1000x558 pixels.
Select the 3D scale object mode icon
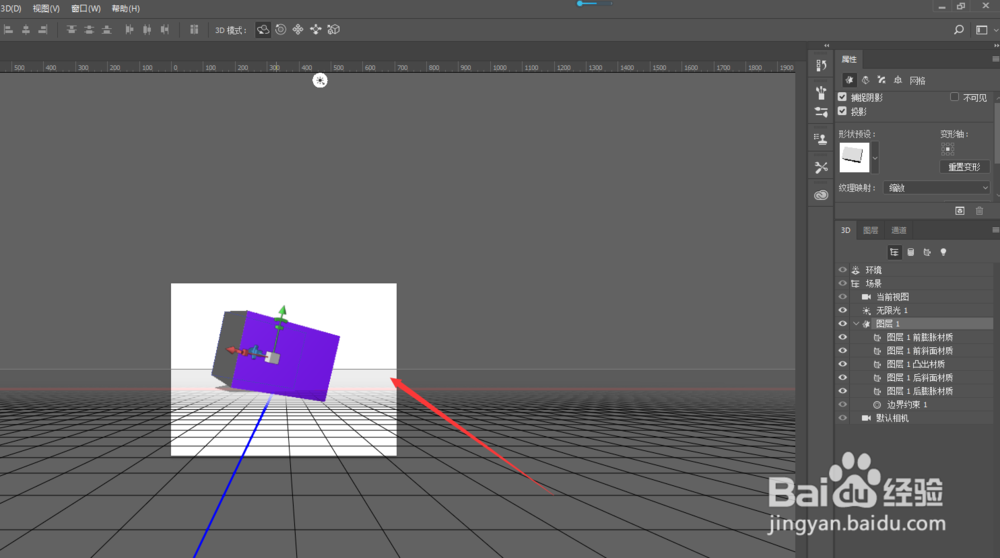[334, 30]
